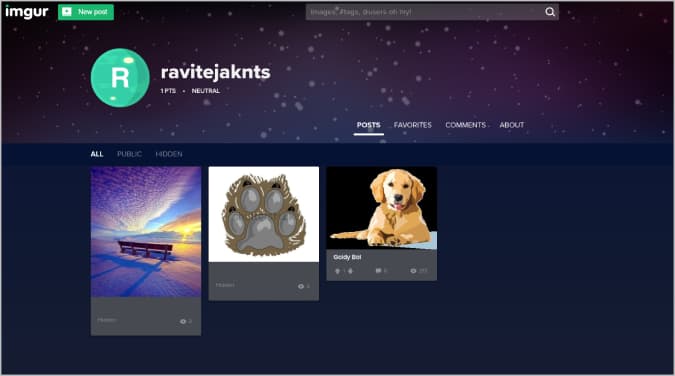This screenshot has height=376, width=675.
Task: Upvote the Goldy Boi post
Action: pyautogui.click(x=338, y=271)
